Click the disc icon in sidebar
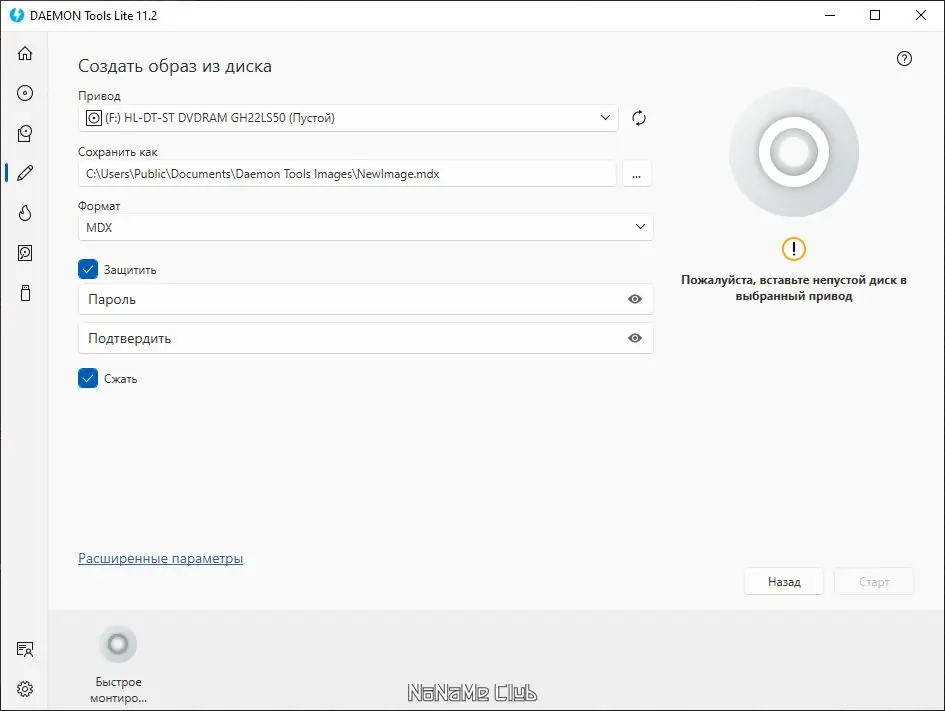Image resolution: width=945 pixels, height=711 pixels. click(25, 93)
